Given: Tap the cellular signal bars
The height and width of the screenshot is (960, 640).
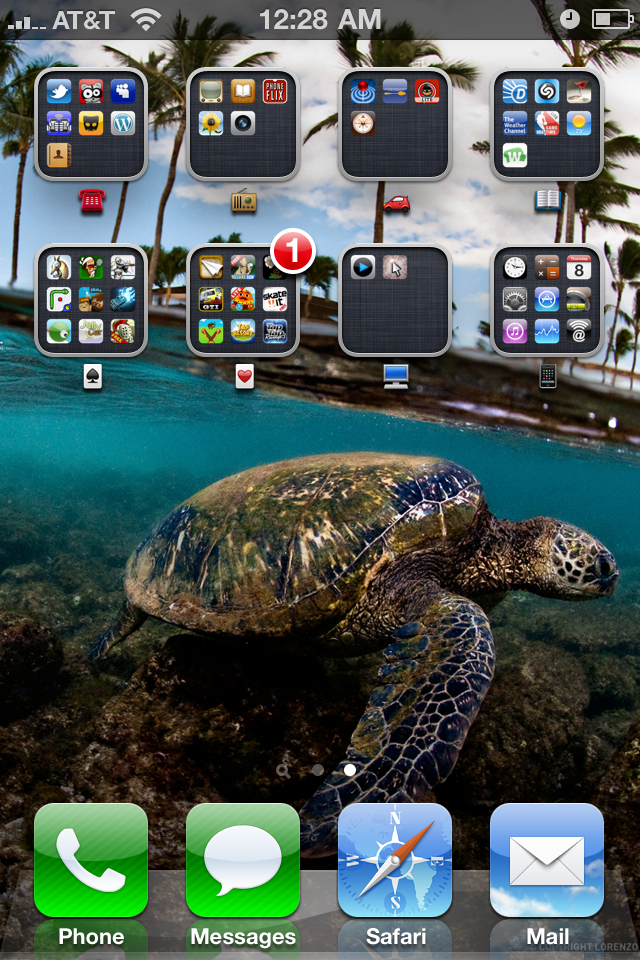Looking at the screenshot, I should click(26, 23).
